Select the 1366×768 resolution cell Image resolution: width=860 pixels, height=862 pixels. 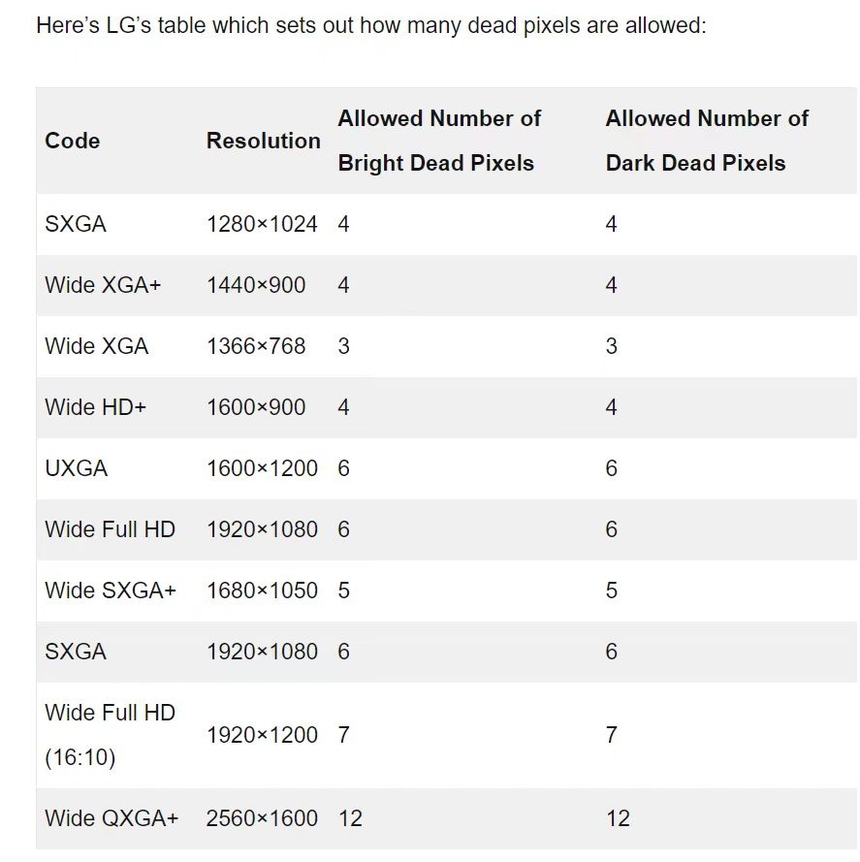point(256,346)
